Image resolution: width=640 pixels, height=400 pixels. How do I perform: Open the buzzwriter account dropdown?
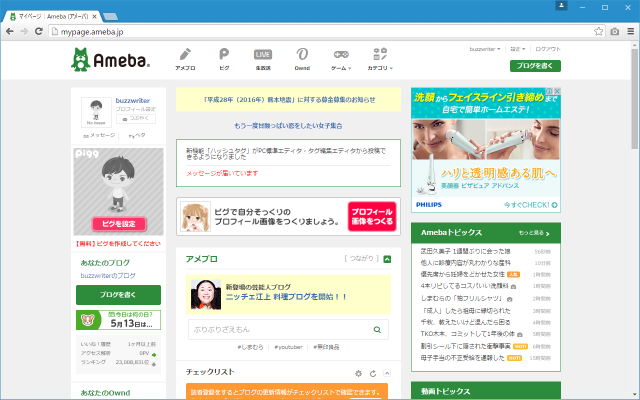pyautogui.click(x=484, y=49)
